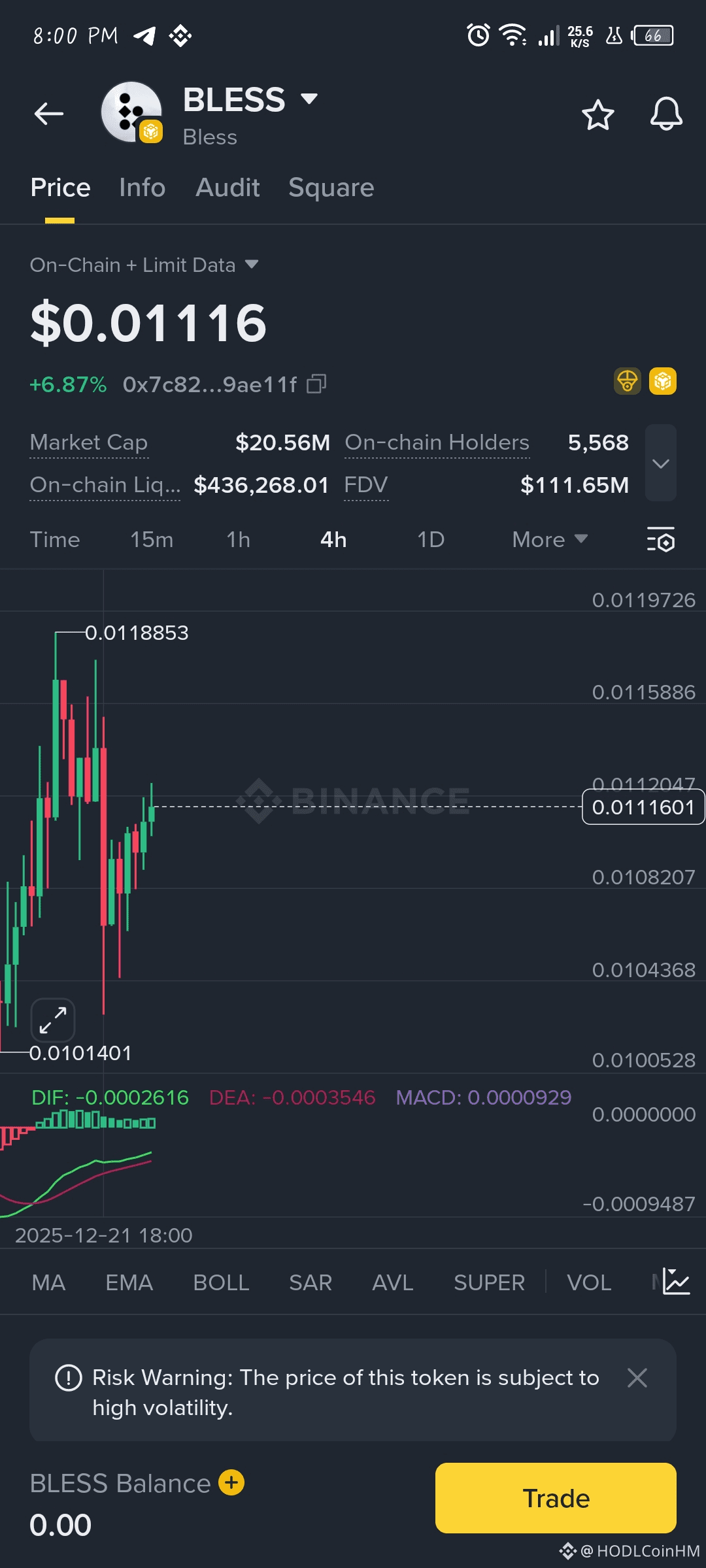Expand market stats chevron panel
This screenshot has height=1568, width=706.
coord(661,463)
